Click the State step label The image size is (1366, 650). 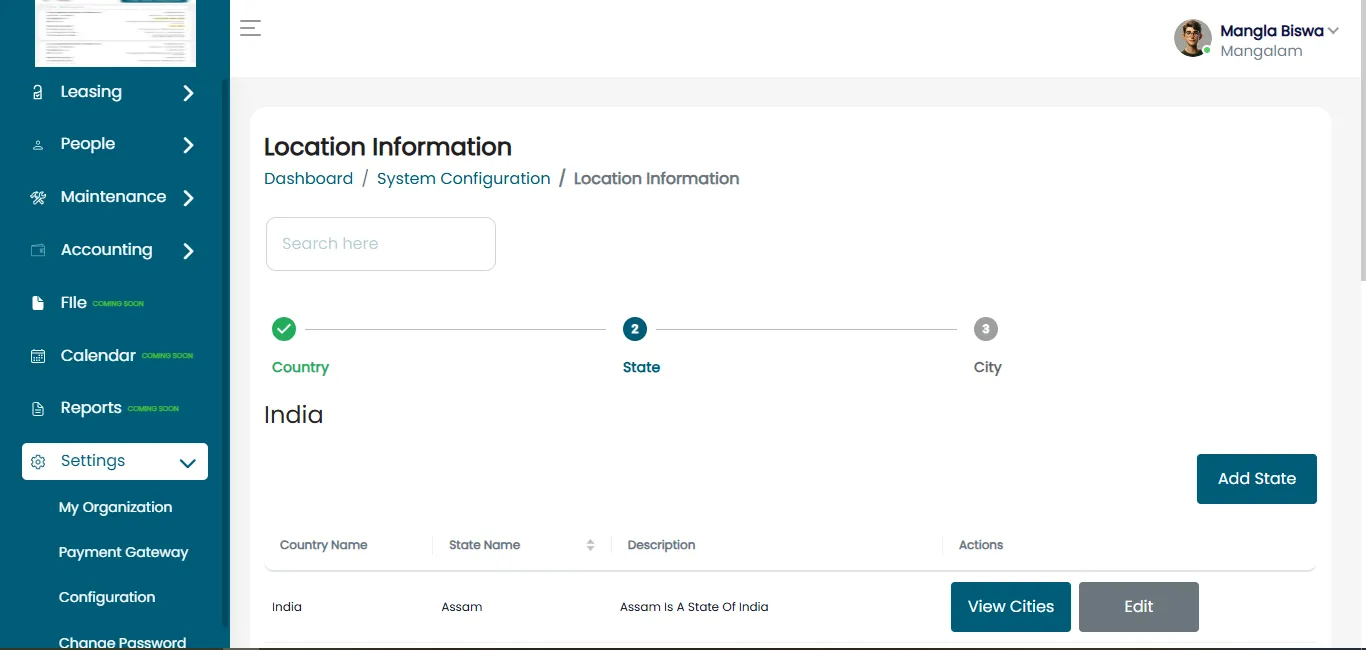coord(641,367)
